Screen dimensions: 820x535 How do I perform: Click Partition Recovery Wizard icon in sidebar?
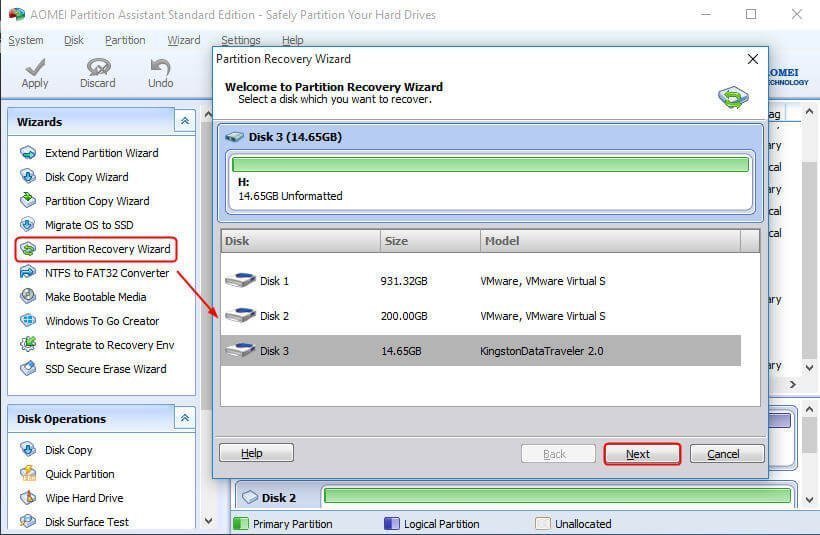(28, 249)
